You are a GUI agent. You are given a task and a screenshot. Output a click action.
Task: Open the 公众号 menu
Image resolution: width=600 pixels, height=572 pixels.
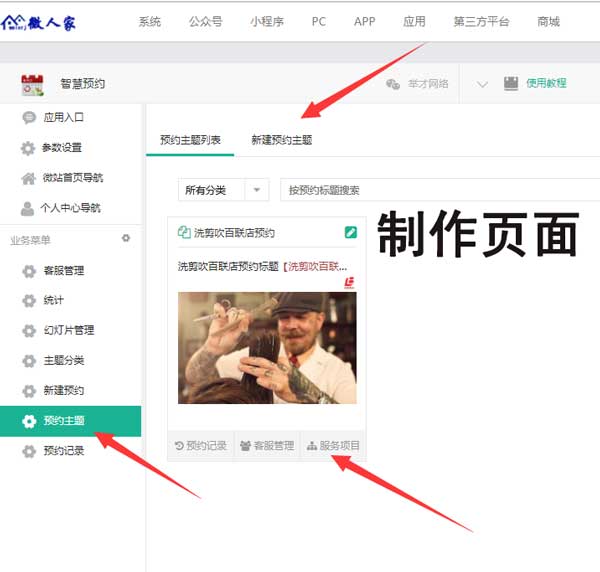tap(205, 22)
